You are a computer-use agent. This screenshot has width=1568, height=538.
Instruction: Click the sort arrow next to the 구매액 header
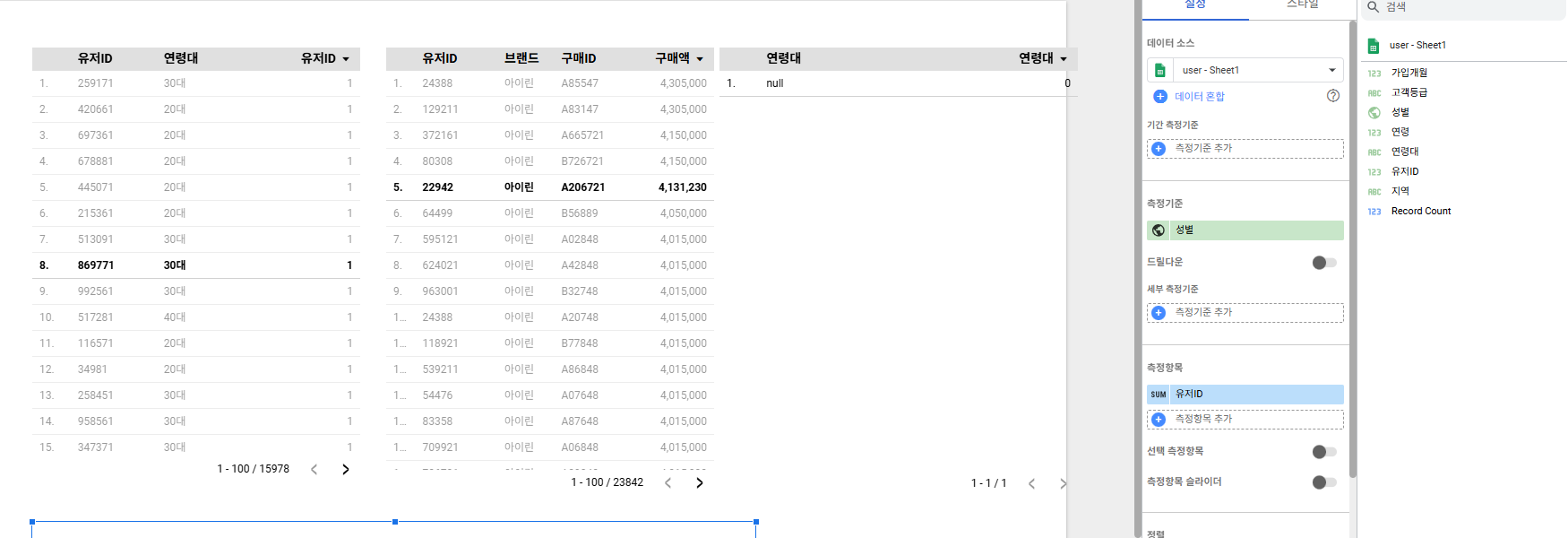point(700,59)
